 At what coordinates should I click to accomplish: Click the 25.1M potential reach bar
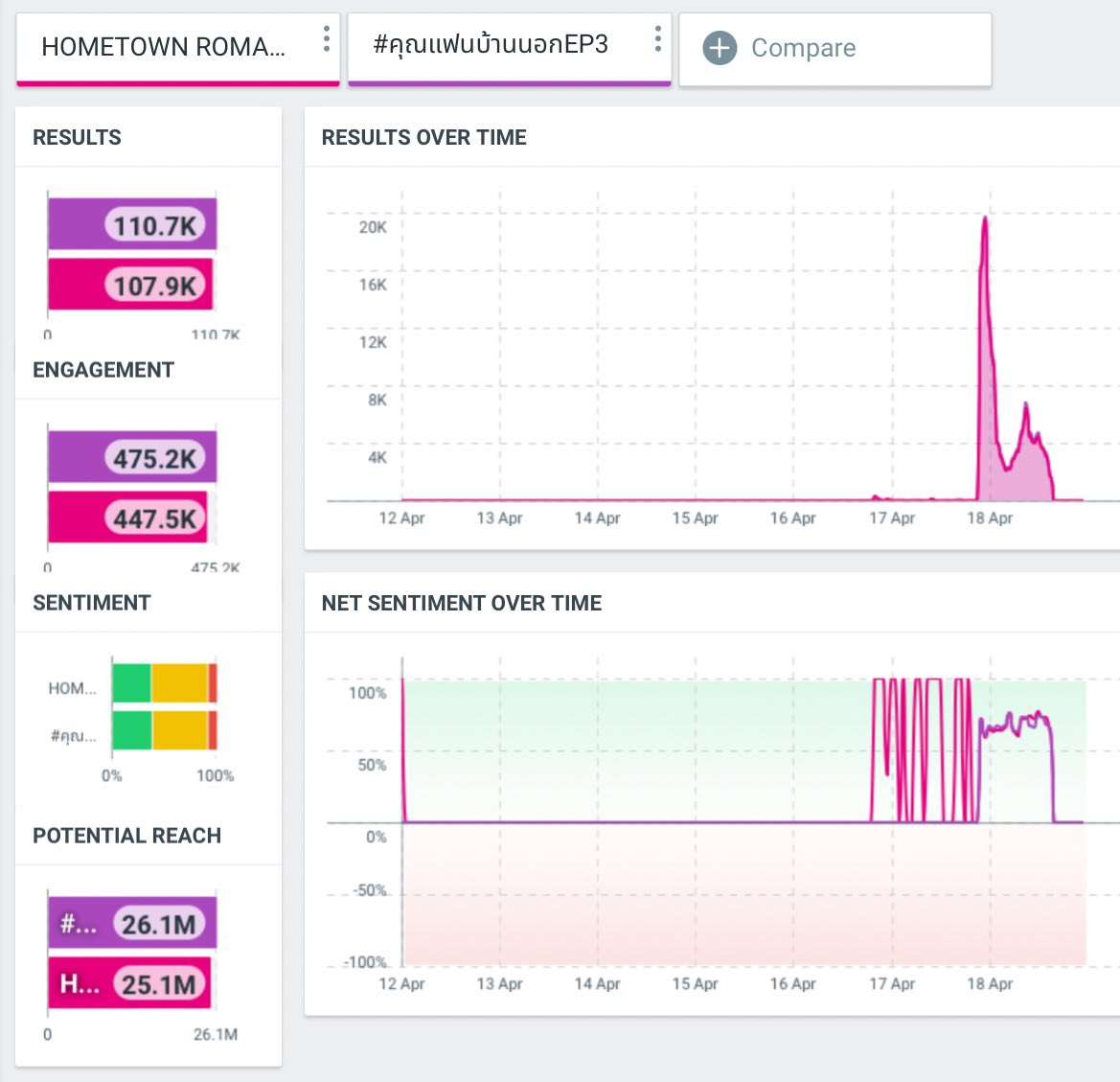[129, 982]
